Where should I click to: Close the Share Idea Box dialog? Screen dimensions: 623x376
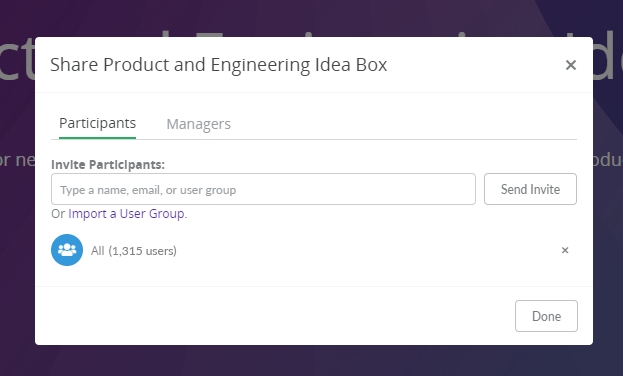pyautogui.click(x=571, y=65)
